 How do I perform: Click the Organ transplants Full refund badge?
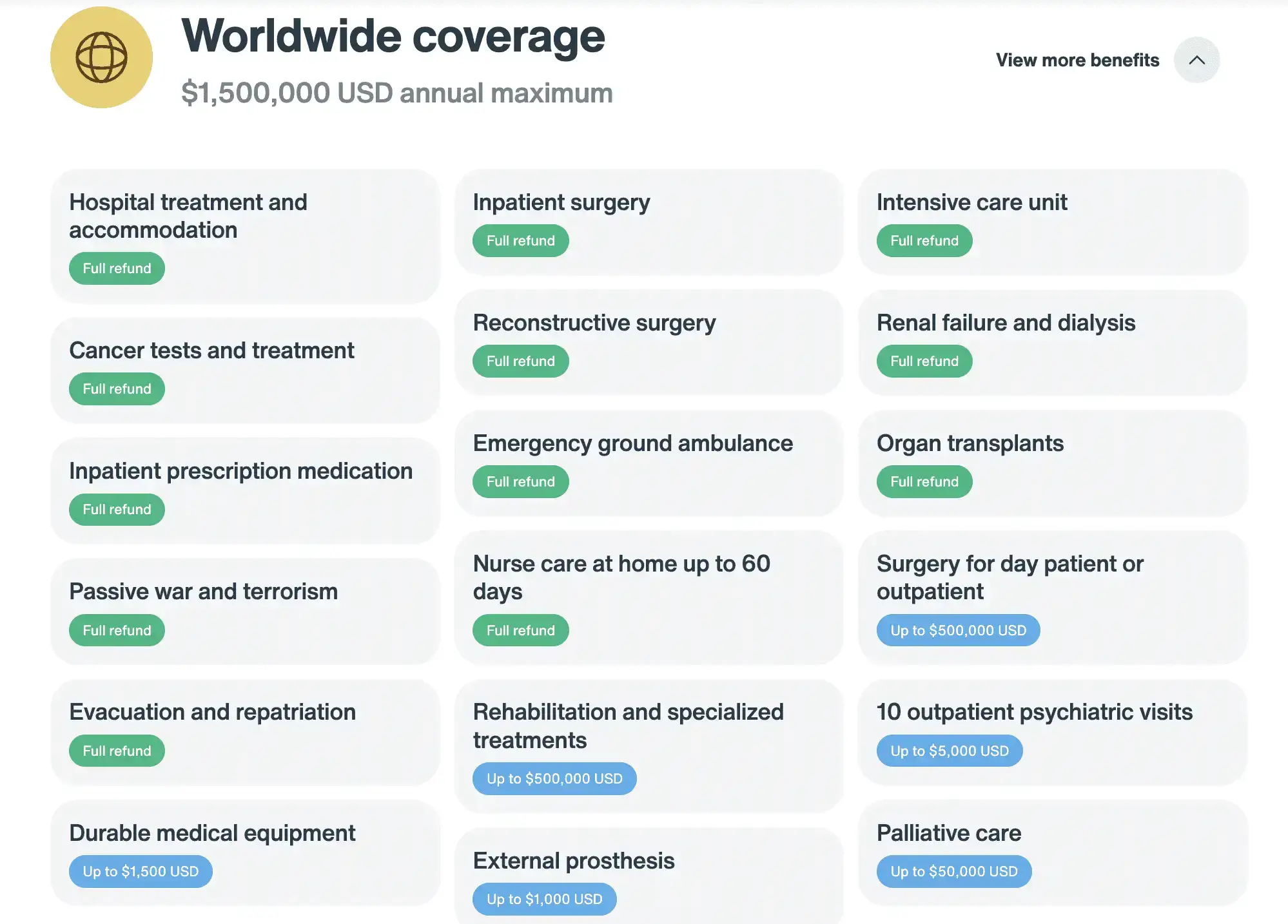[x=924, y=481]
